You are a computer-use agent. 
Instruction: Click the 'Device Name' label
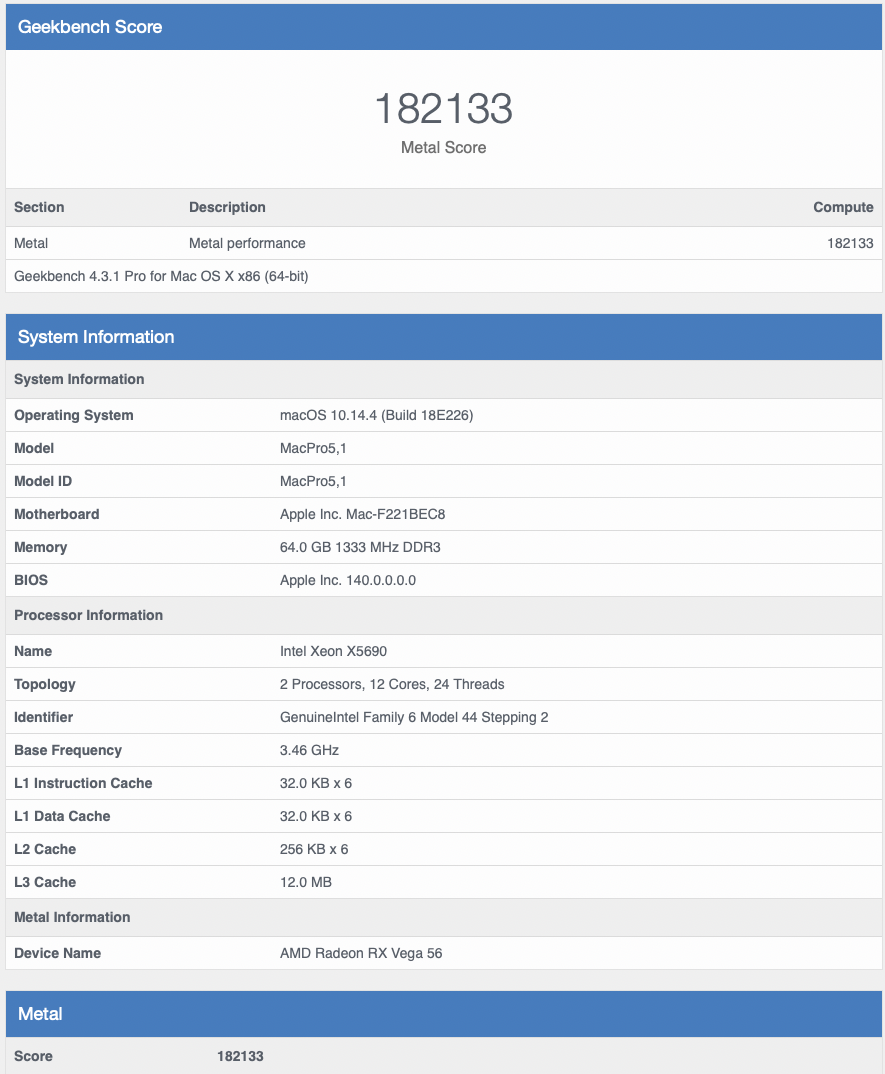[x=58, y=953]
